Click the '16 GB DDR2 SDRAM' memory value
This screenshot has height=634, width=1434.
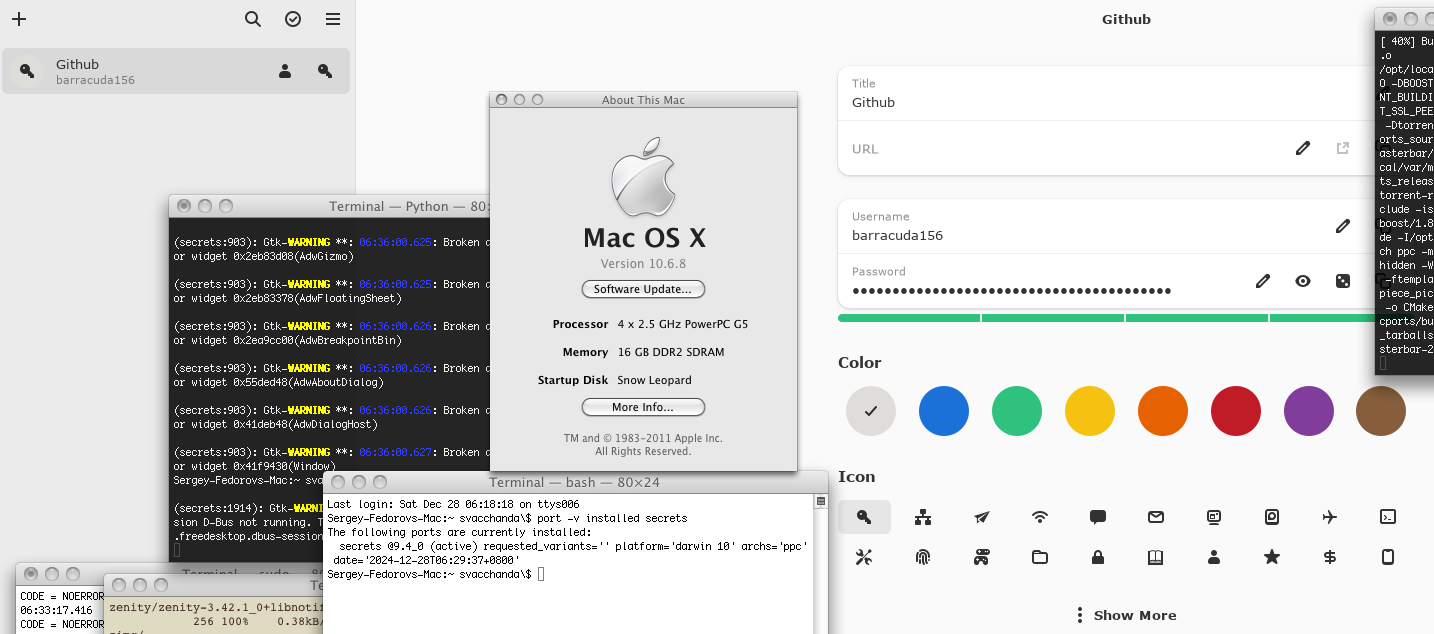point(671,352)
